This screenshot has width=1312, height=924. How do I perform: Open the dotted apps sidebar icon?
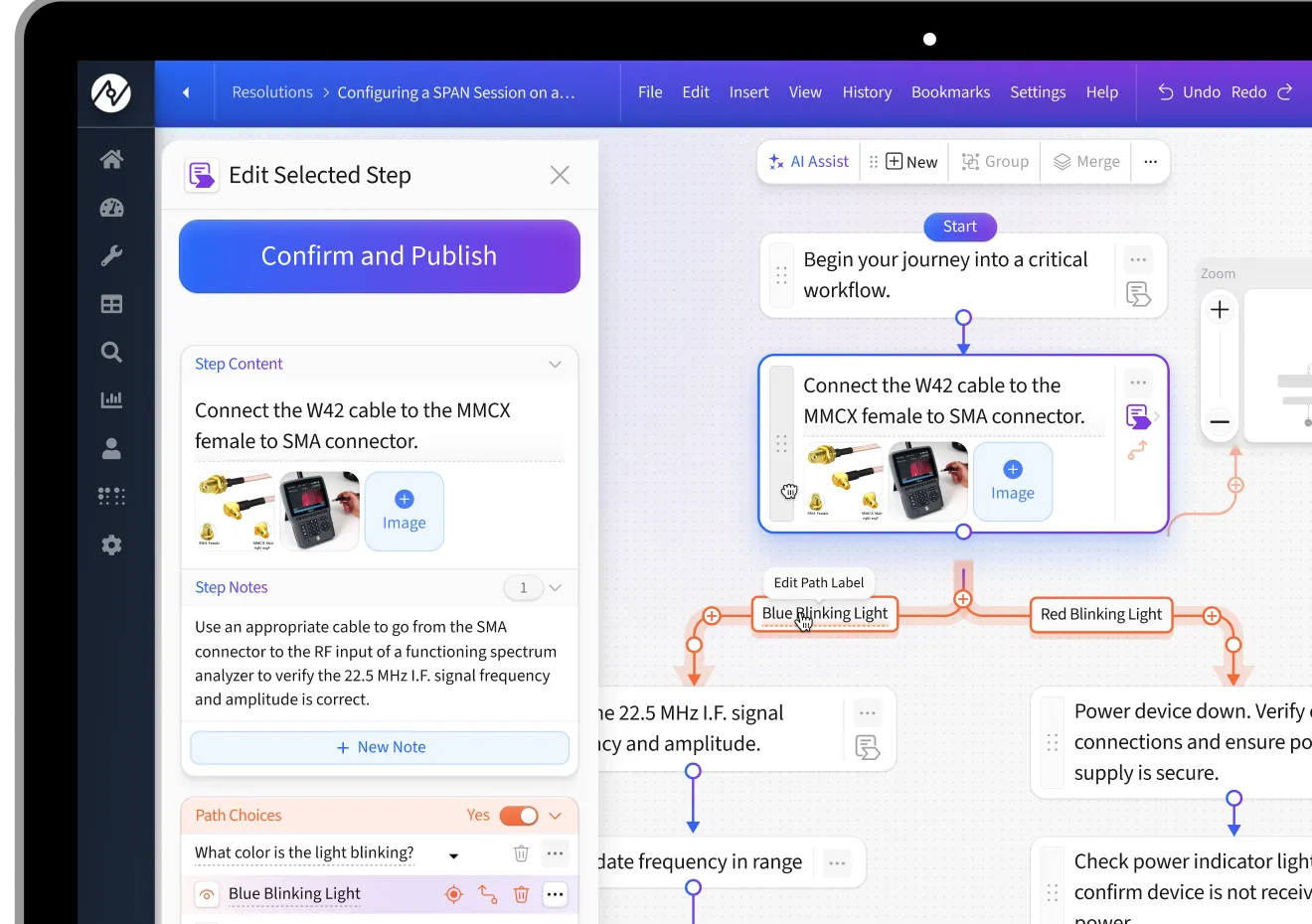[111, 496]
